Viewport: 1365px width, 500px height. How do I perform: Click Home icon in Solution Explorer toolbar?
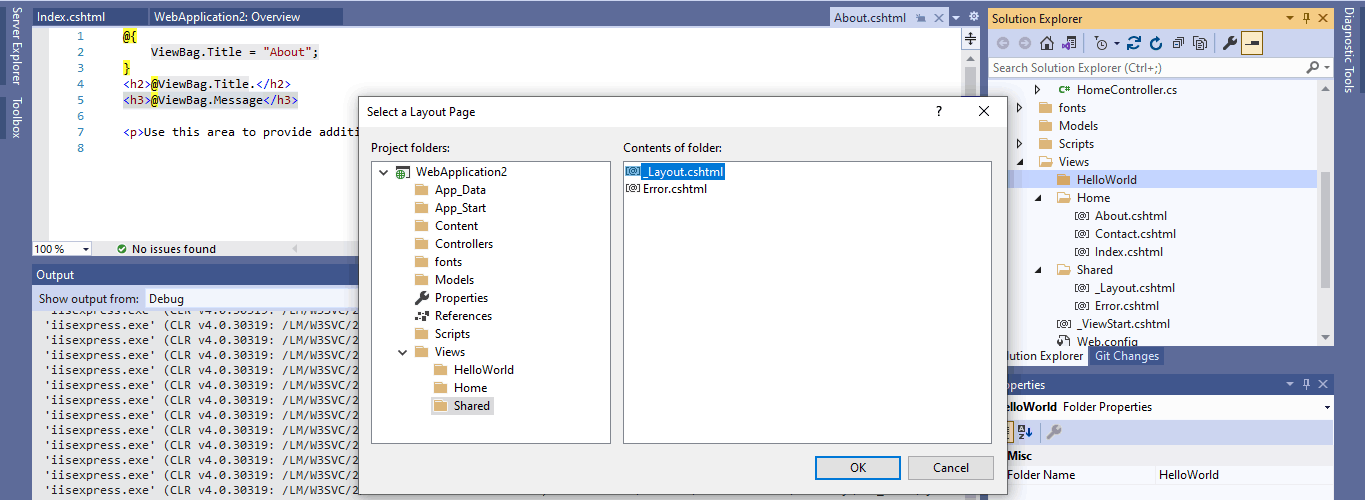(1047, 43)
